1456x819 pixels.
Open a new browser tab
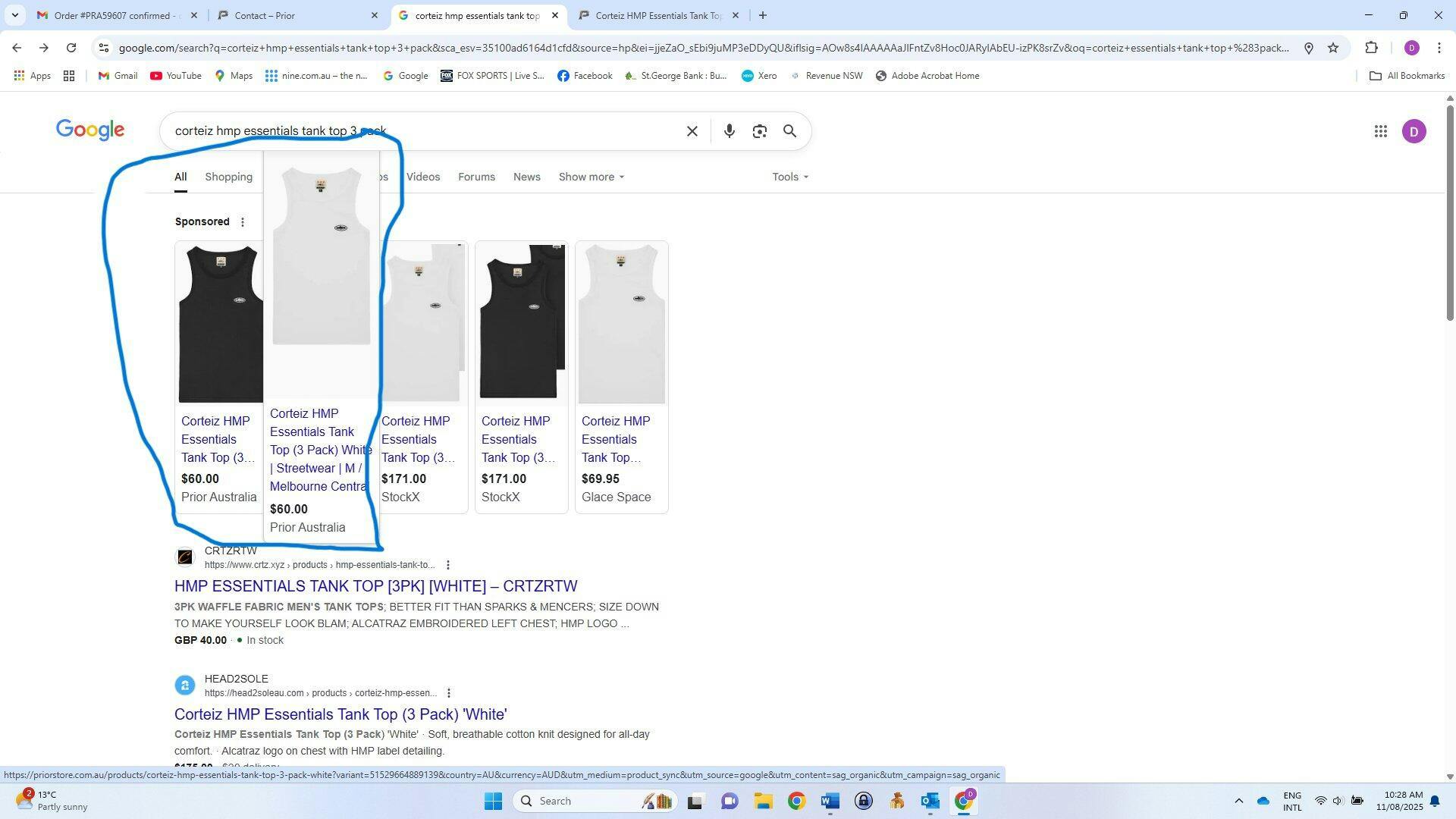click(x=762, y=15)
